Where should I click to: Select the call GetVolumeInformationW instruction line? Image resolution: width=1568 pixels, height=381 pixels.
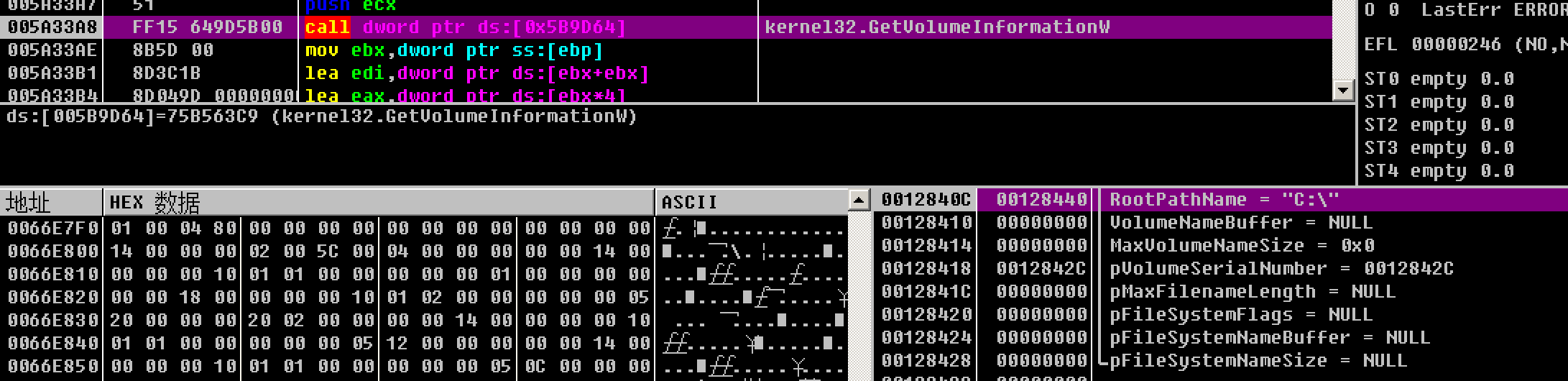(667, 27)
